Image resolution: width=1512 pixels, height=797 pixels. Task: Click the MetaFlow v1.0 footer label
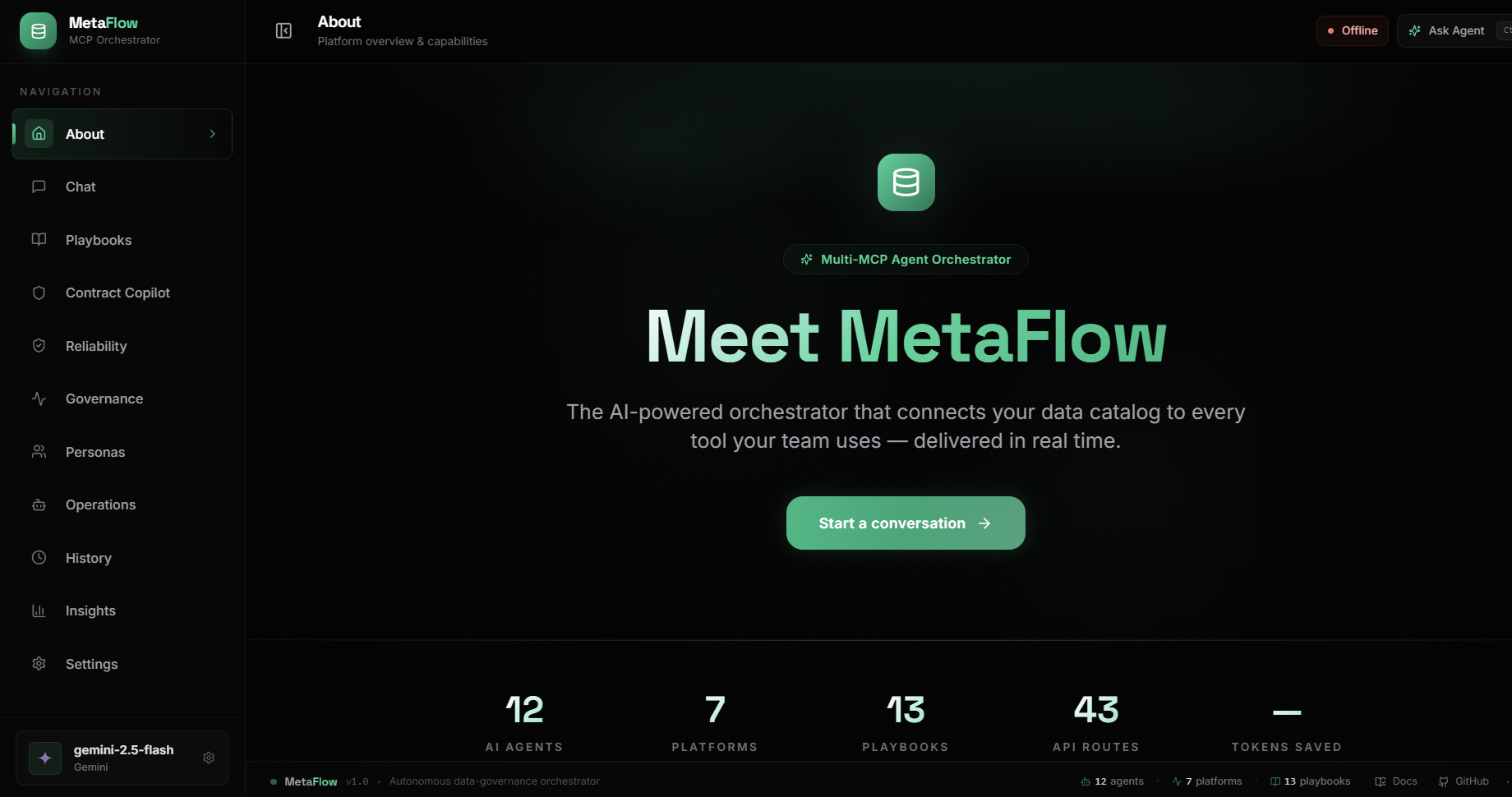point(320,781)
